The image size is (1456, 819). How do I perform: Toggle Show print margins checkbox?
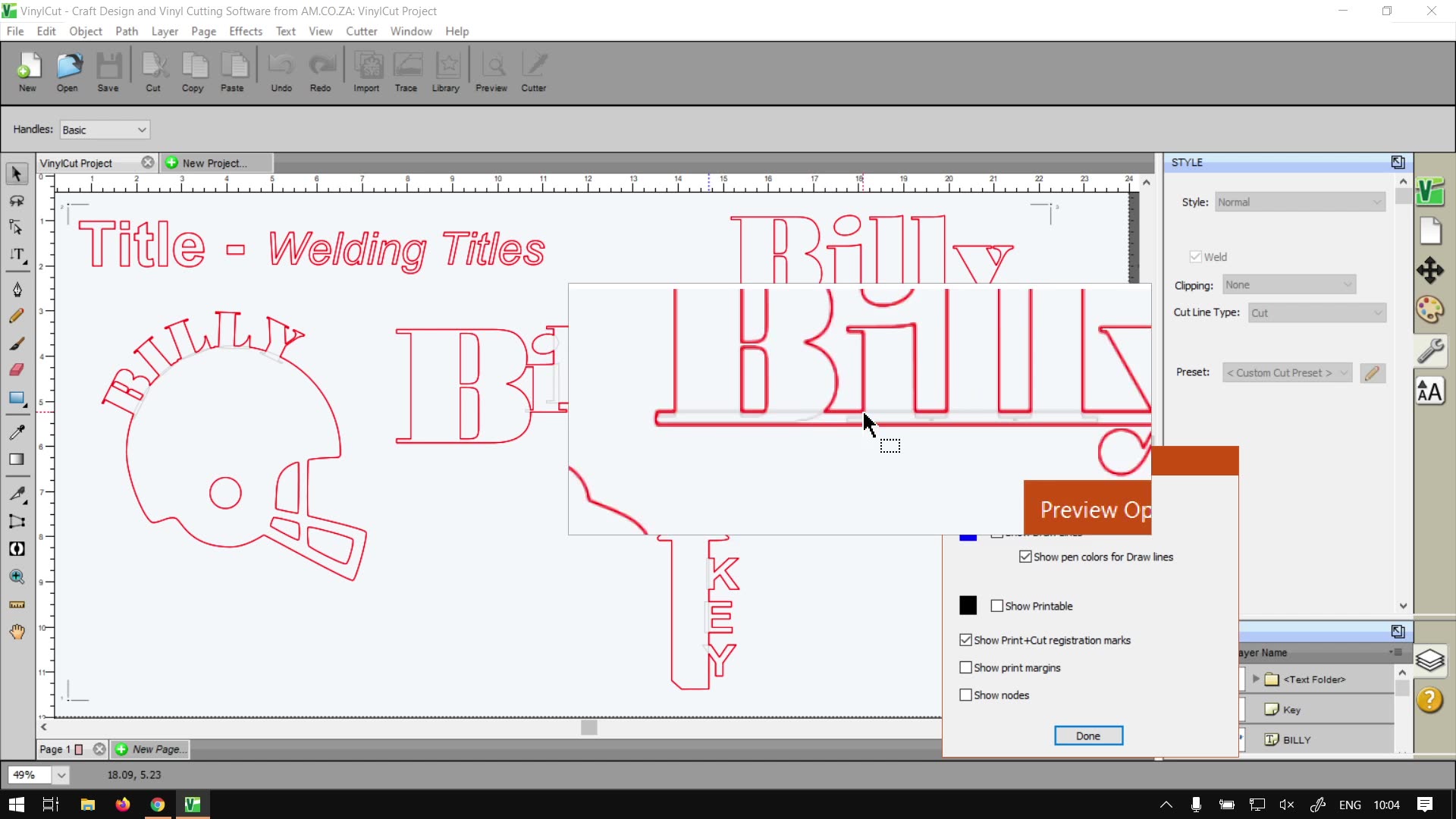pos(965,667)
